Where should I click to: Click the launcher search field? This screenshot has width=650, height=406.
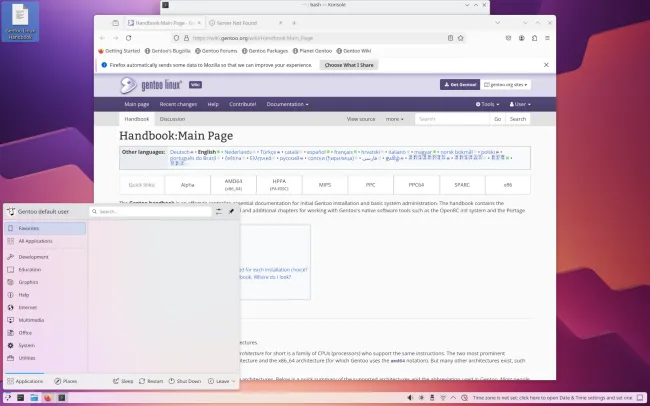pos(150,212)
